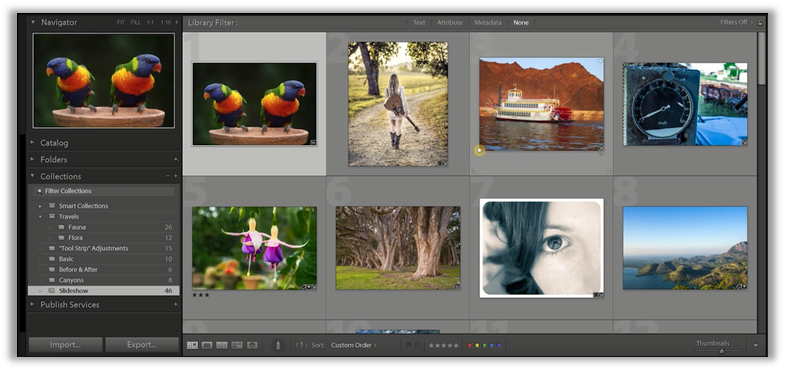
Task: Select the Slideshow collection
Action: click(104, 290)
